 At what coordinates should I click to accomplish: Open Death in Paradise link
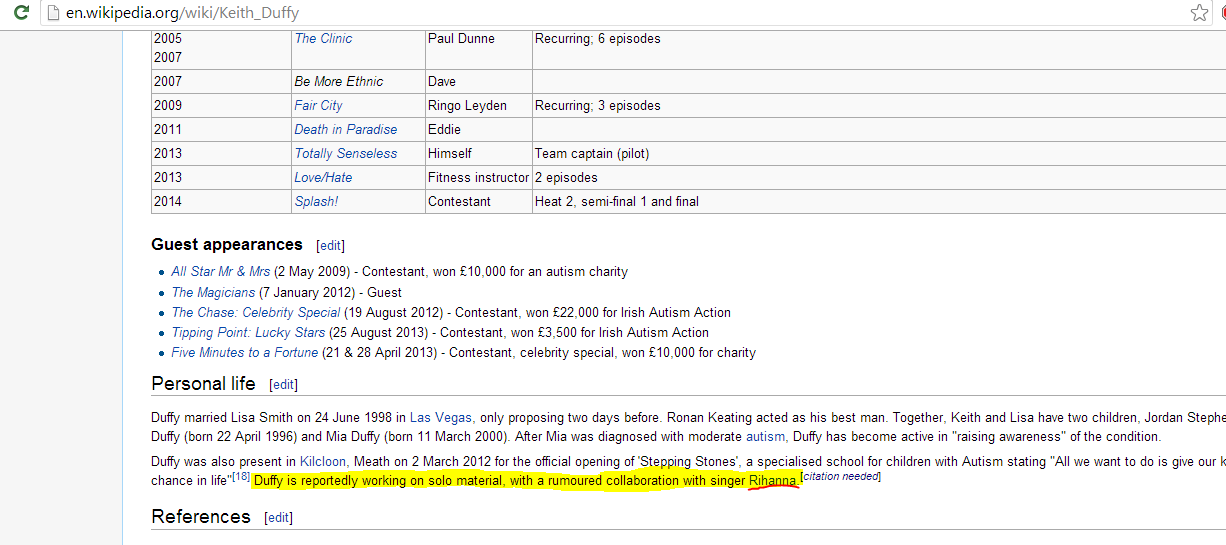[346, 130]
